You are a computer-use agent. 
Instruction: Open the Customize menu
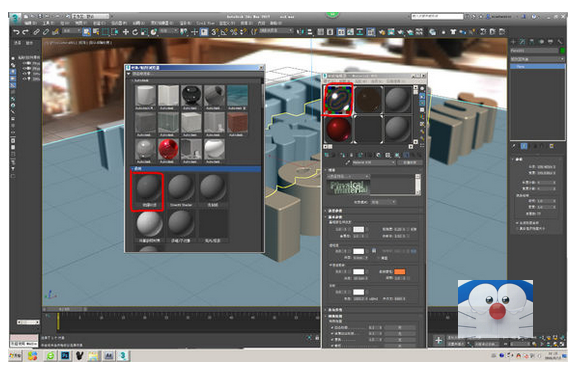coord(227,23)
